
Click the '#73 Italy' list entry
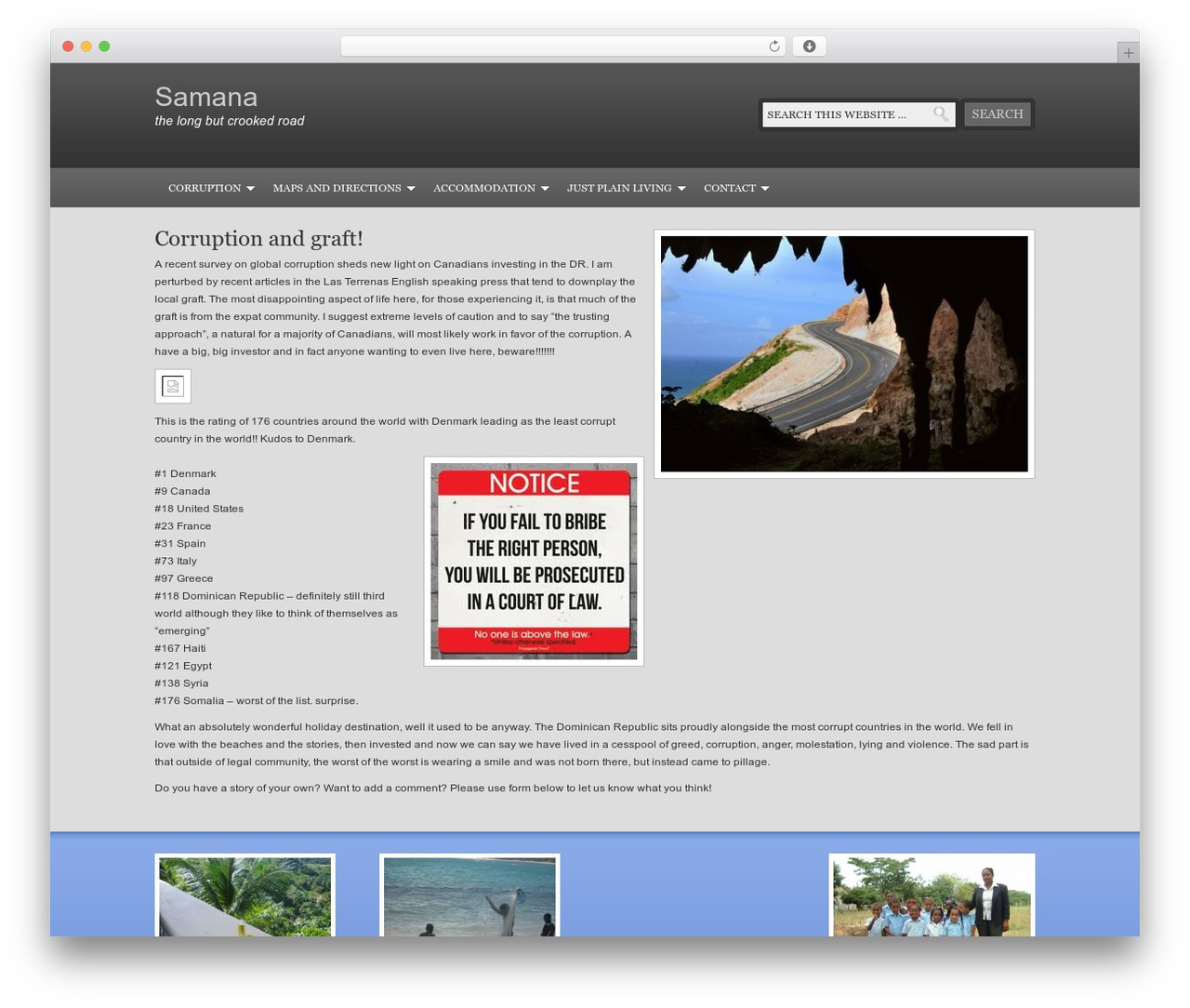pos(176,561)
